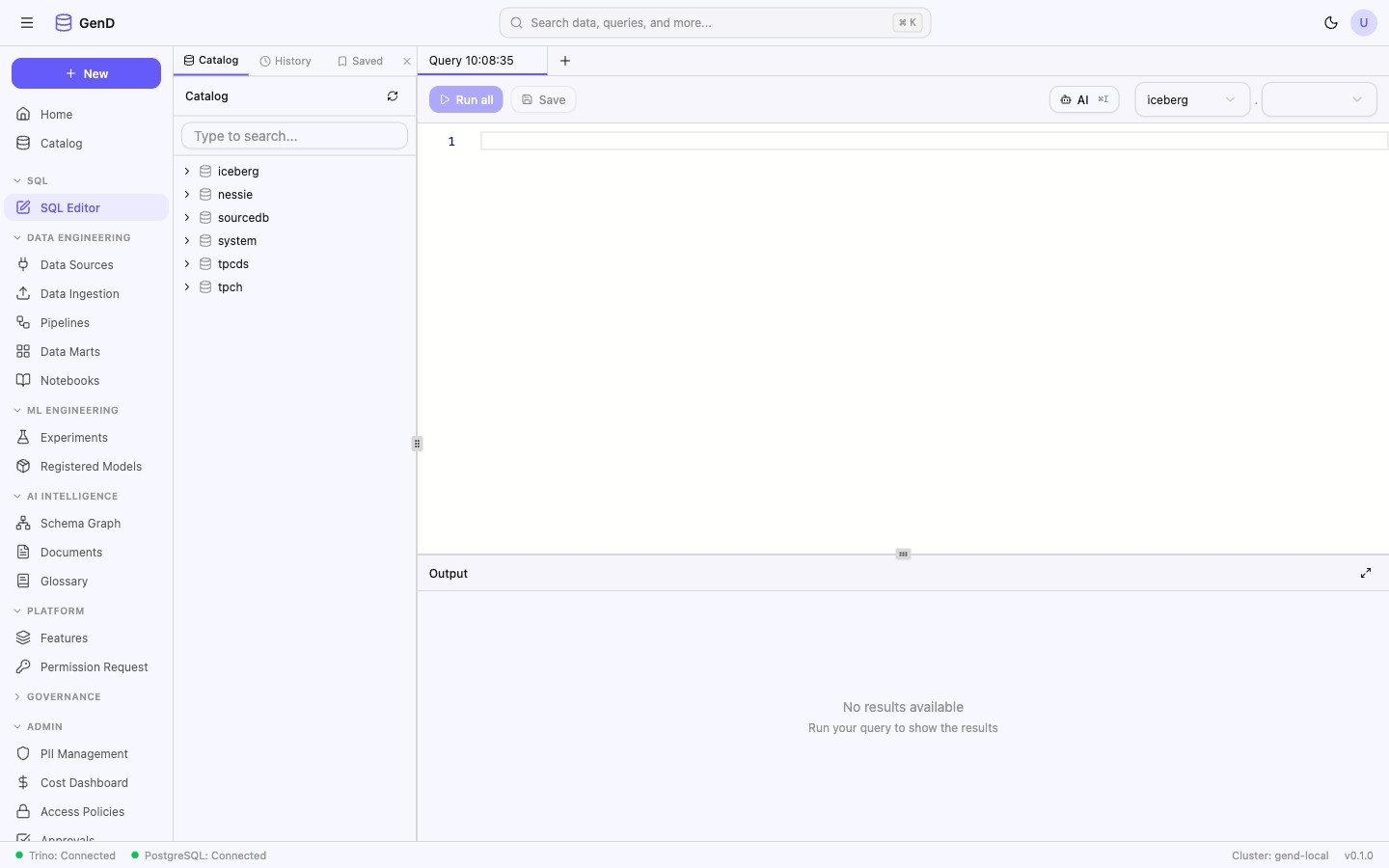Refresh the Catalog tree
Screen dimensions: 1389x868
(x=393, y=96)
